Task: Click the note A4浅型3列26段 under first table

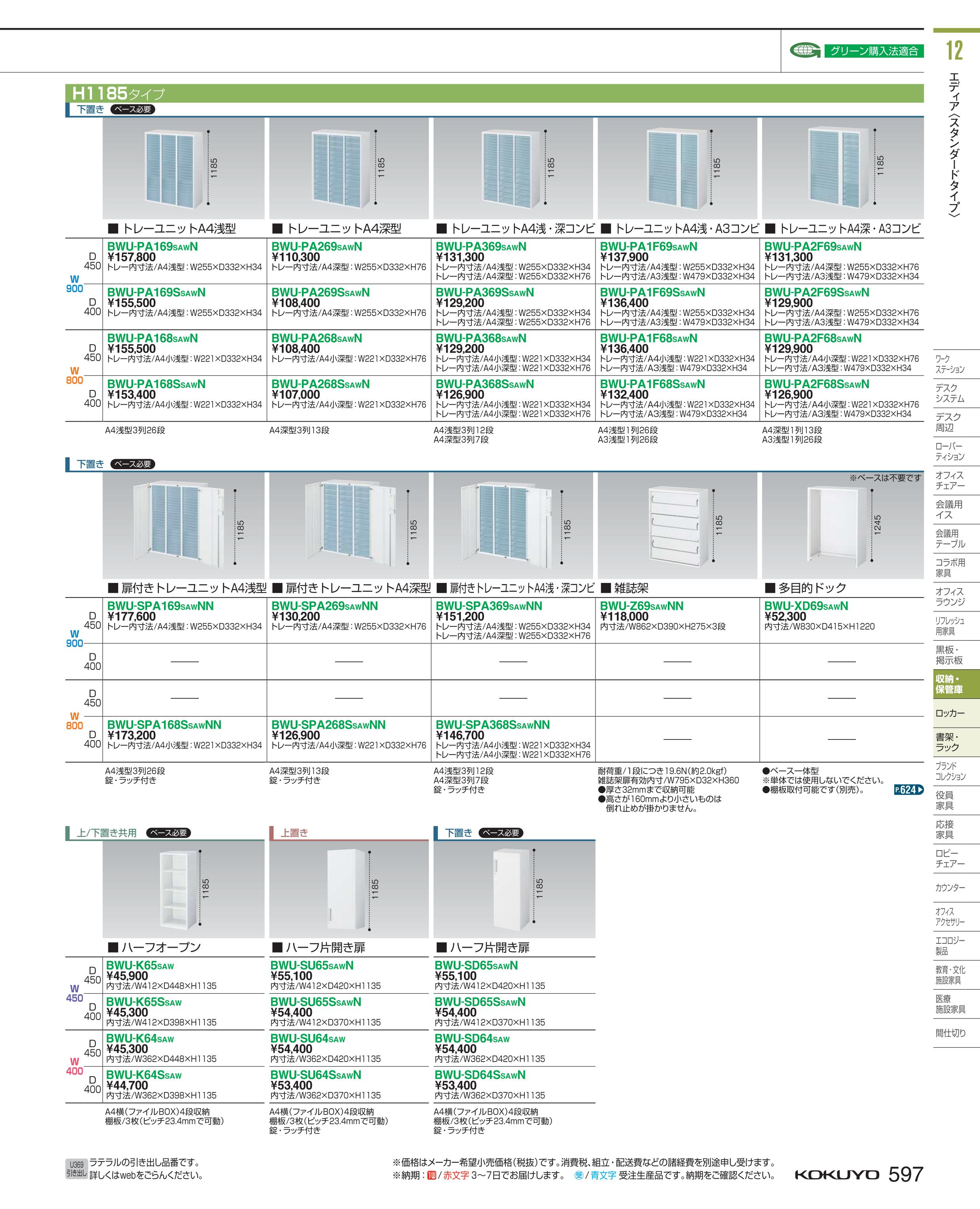Action: point(135,430)
